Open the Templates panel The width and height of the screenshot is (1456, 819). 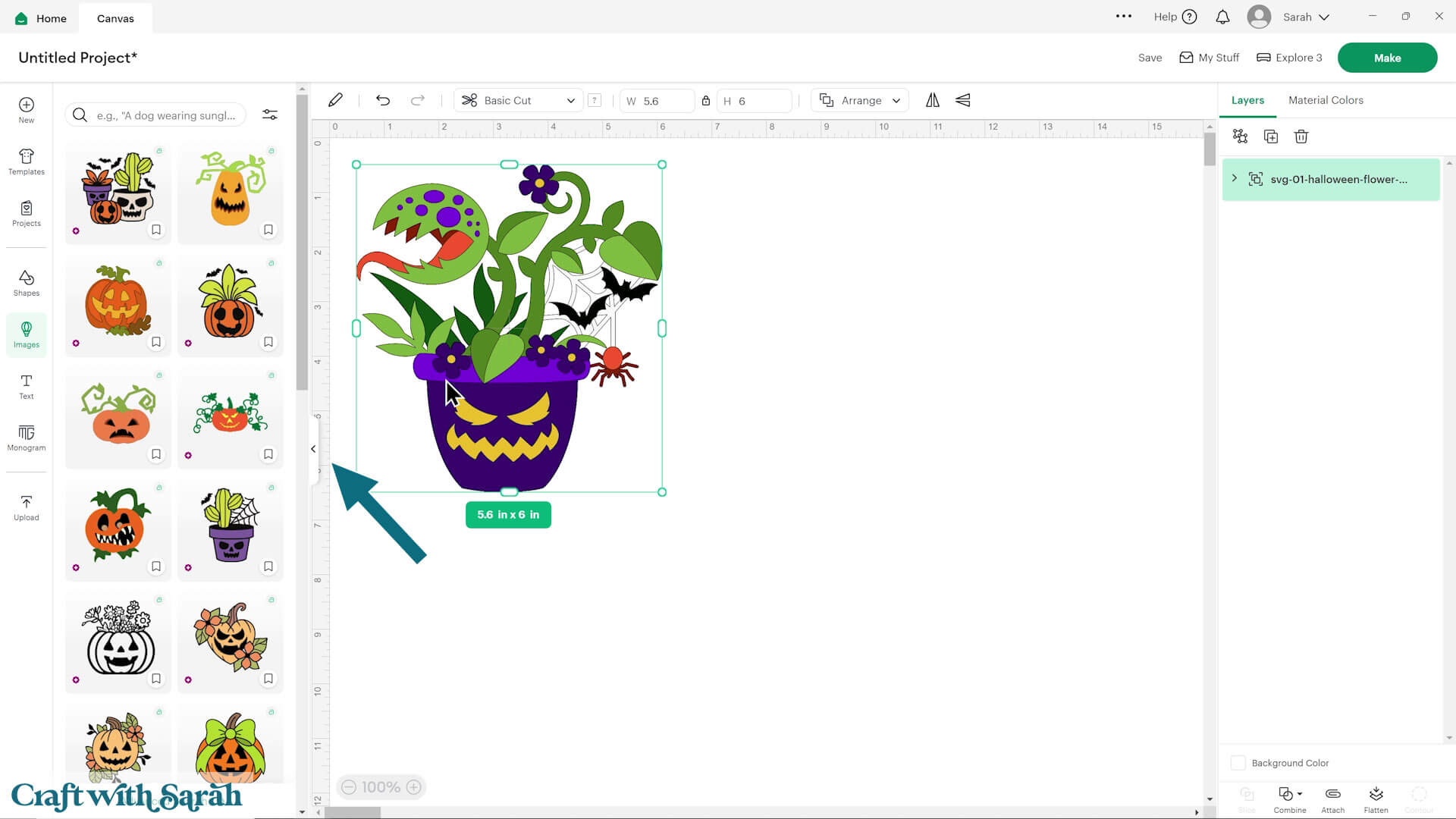tap(26, 162)
